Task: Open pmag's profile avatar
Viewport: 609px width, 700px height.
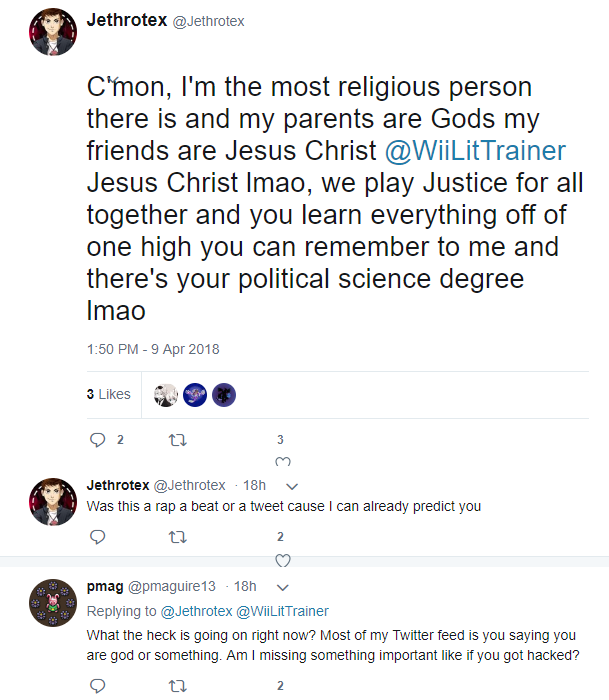Action: click(53, 603)
